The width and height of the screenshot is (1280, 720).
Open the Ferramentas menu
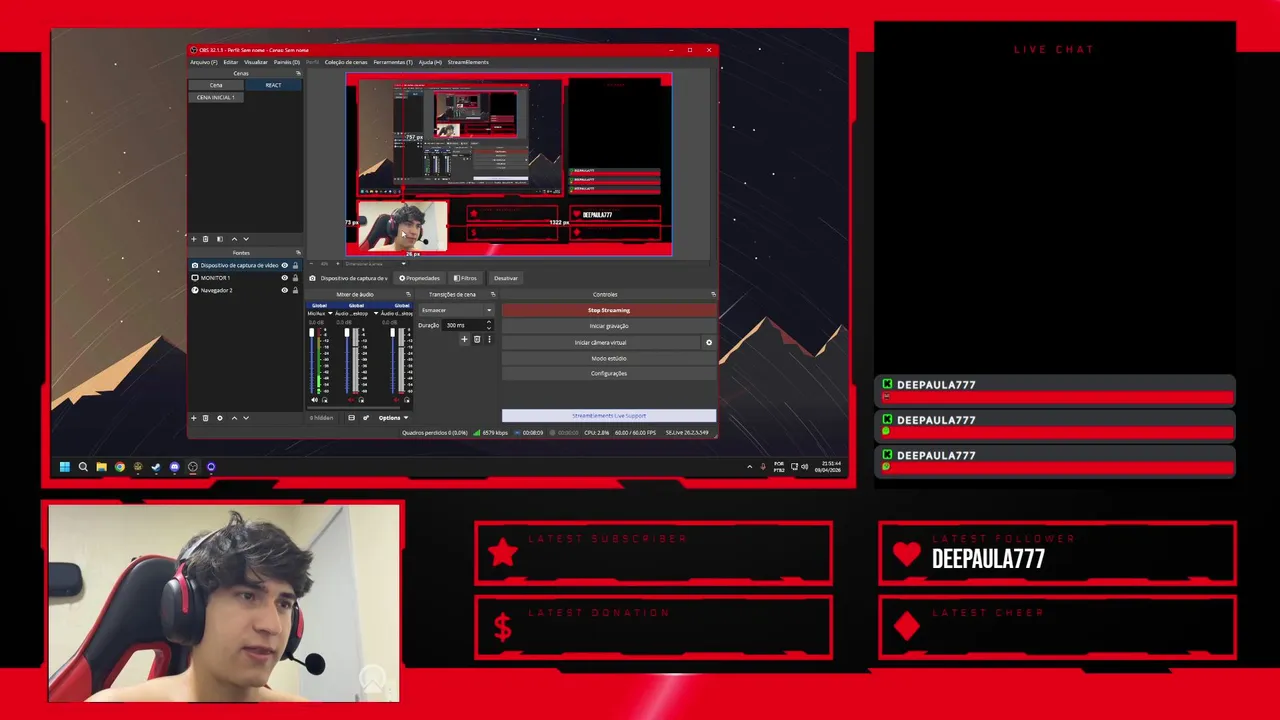(x=393, y=62)
